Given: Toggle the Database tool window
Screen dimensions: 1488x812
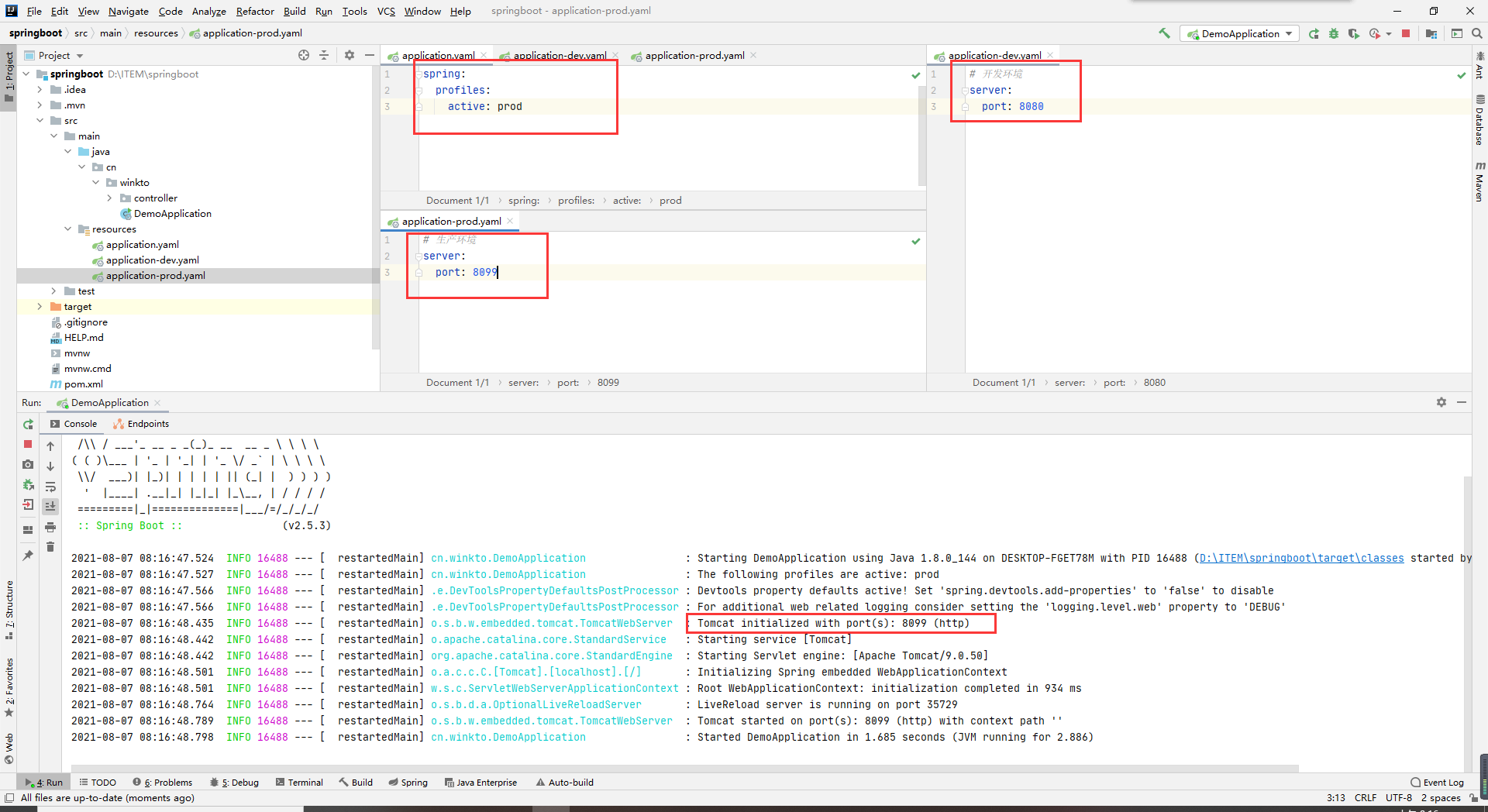Looking at the screenshot, I should (x=1479, y=120).
